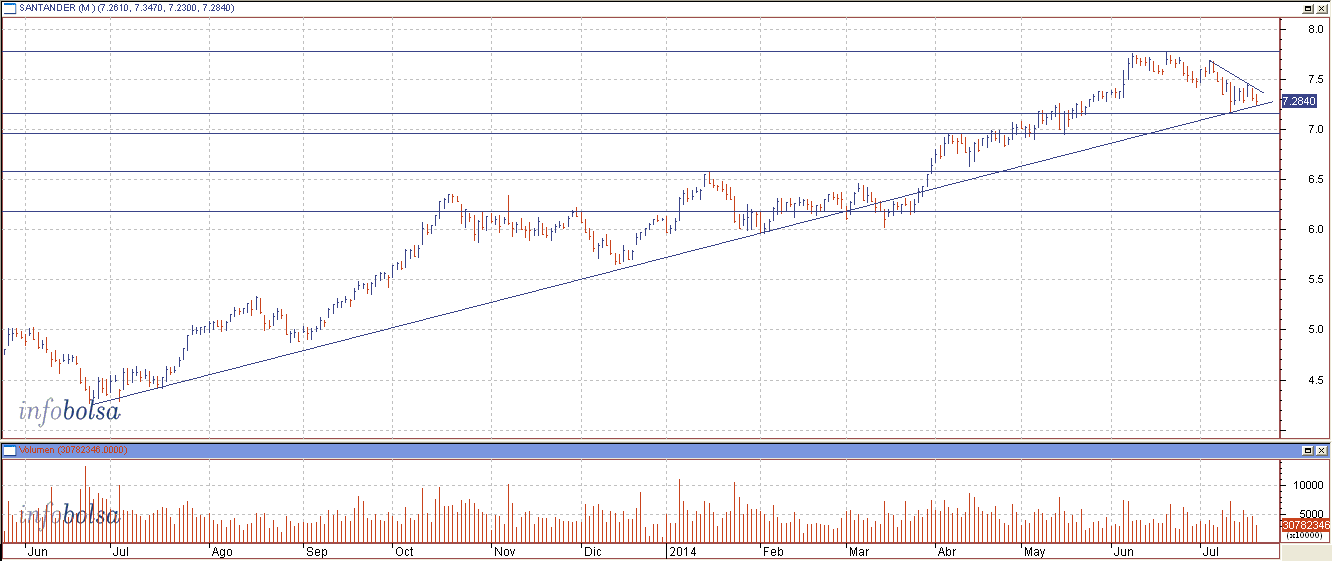Close the SANTANDER price chart panel
The height and width of the screenshot is (561, 1332).
[x=1322, y=8]
